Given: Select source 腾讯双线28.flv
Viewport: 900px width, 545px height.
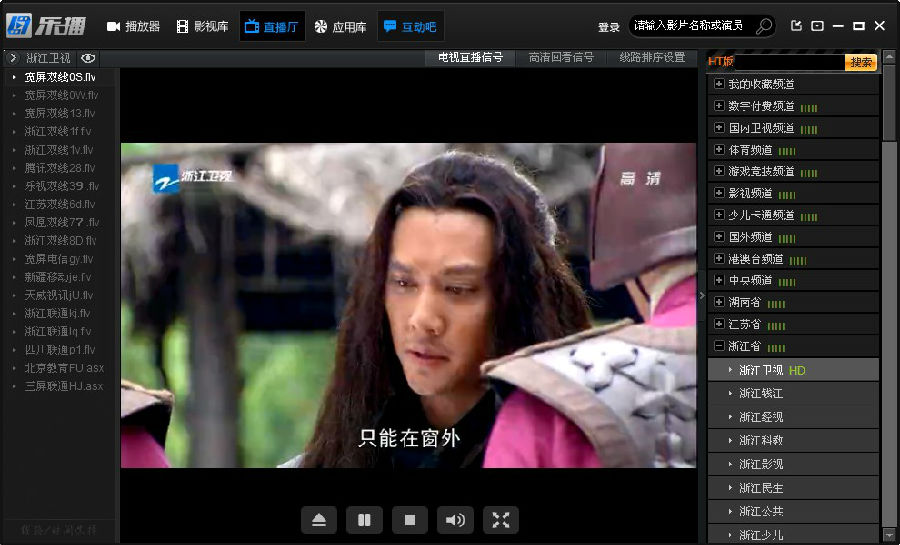Looking at the screenshot, I should click(x=61, y=168).
